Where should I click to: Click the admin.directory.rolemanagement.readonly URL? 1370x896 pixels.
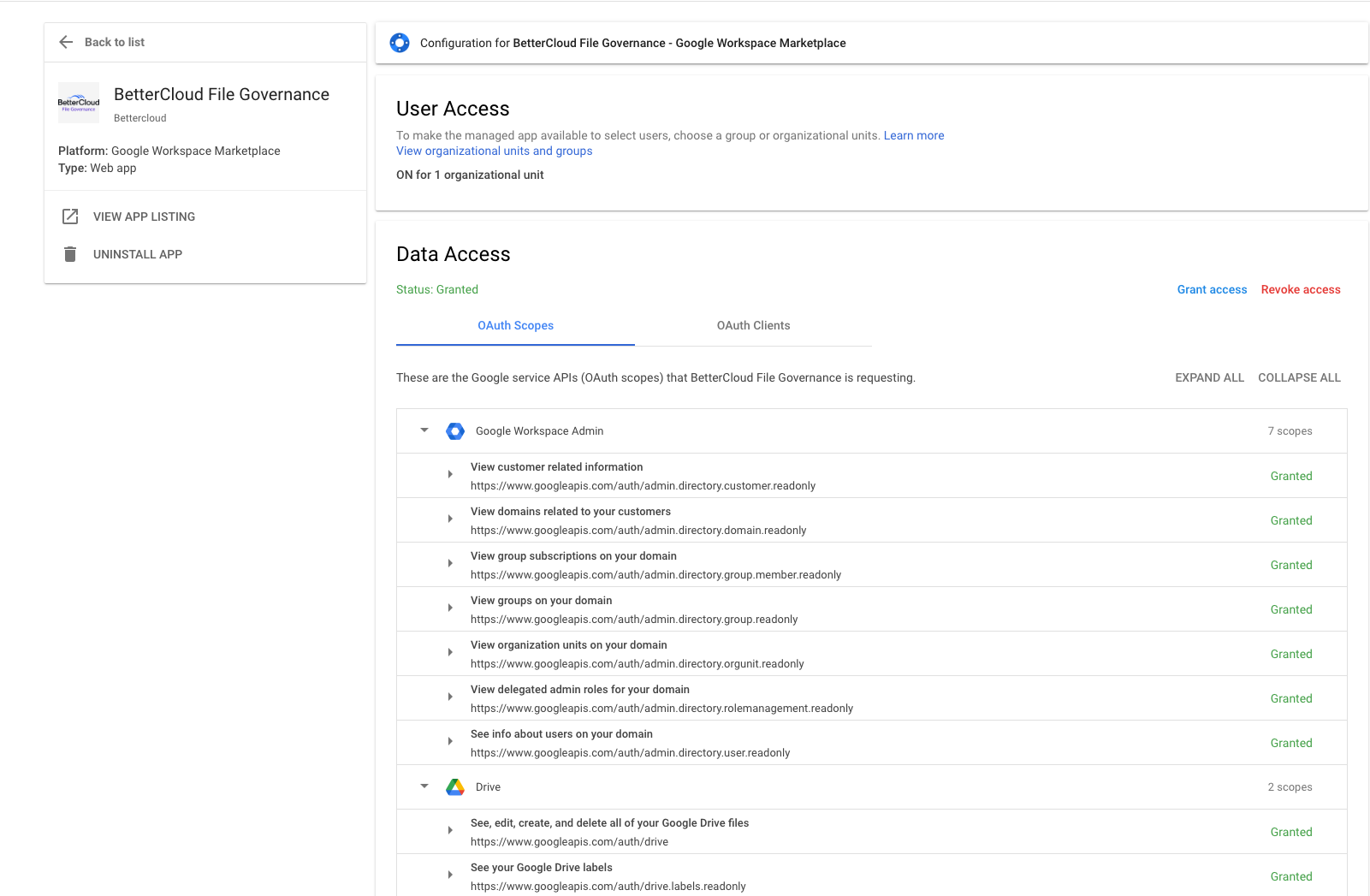click(661, 708)
